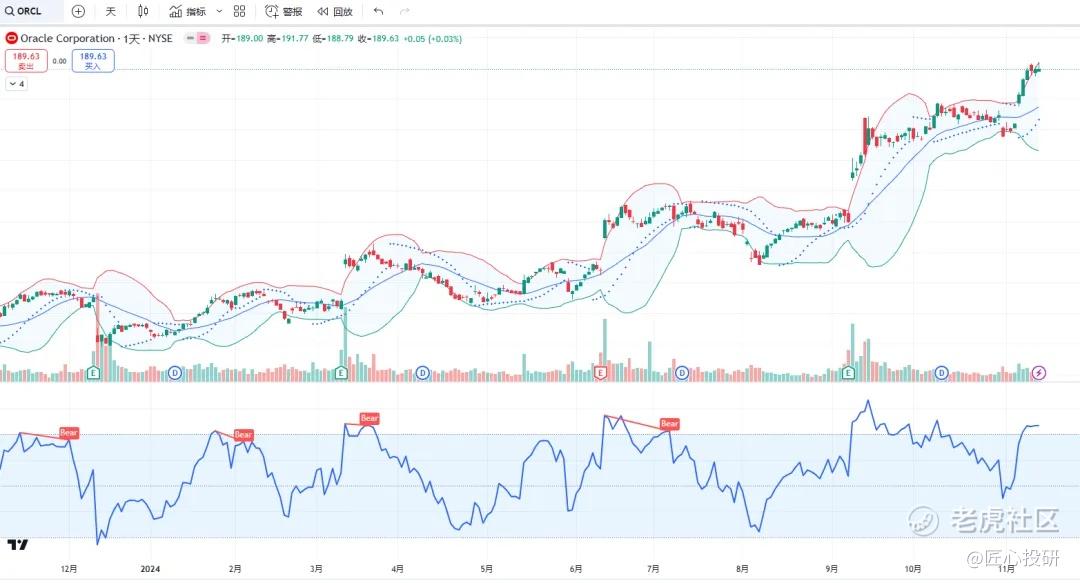The width and height of the screenshot is (1080, 583).
Task: Open the red June earnings E marker
Action: pos(601,373)
